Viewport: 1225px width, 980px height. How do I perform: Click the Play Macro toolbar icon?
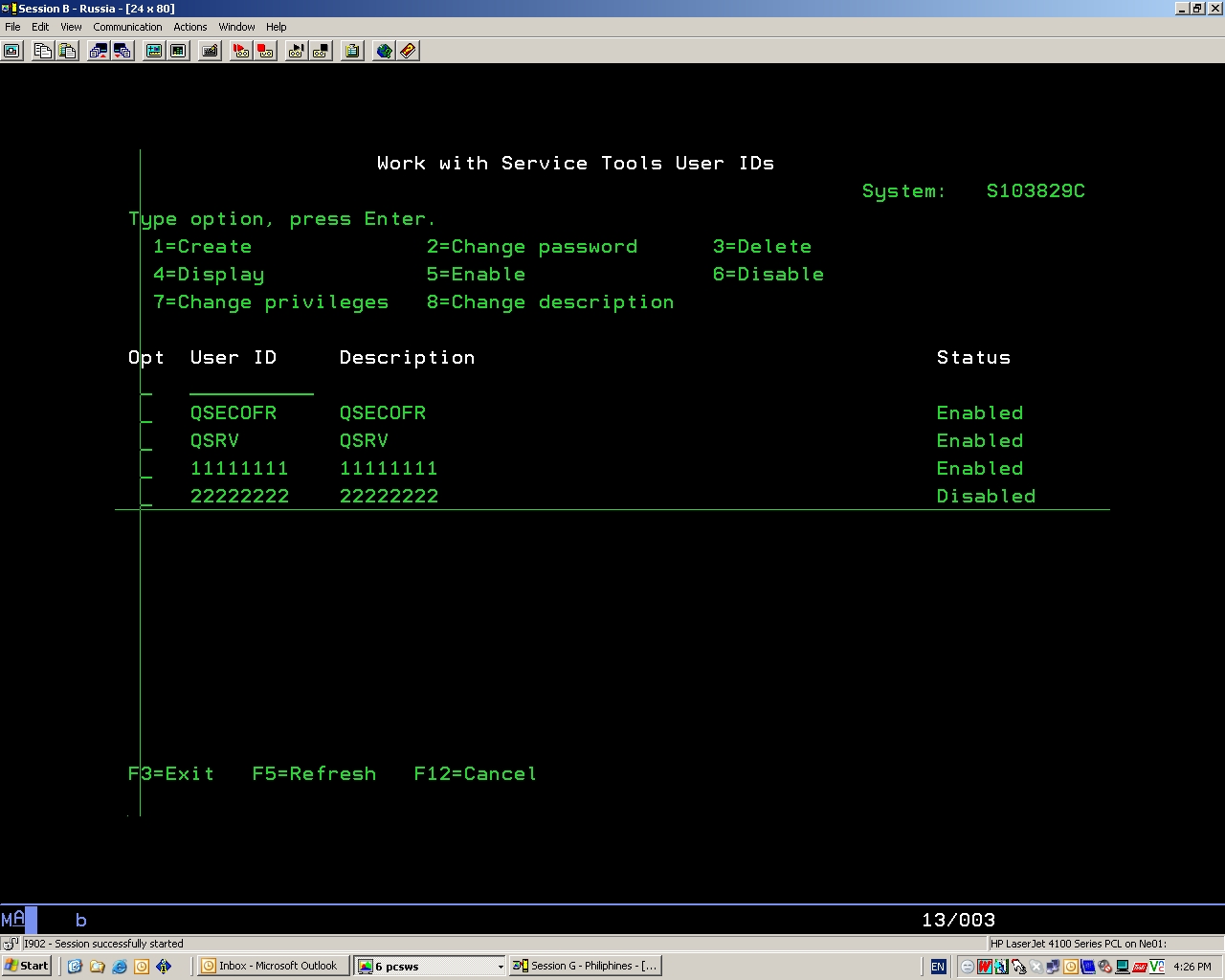point(297,51)
